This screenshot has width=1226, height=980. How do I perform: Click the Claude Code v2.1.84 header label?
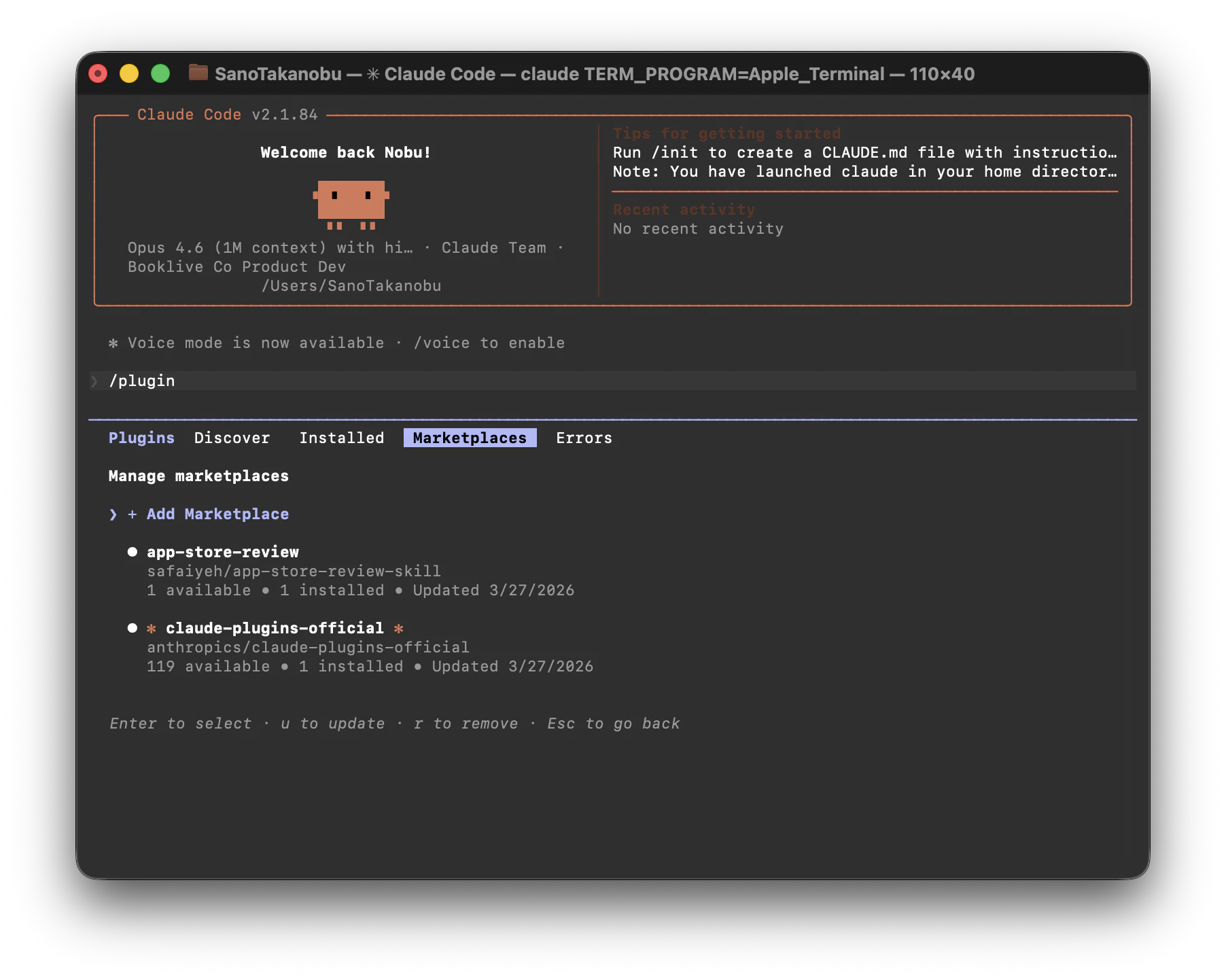tap(227, 114)
